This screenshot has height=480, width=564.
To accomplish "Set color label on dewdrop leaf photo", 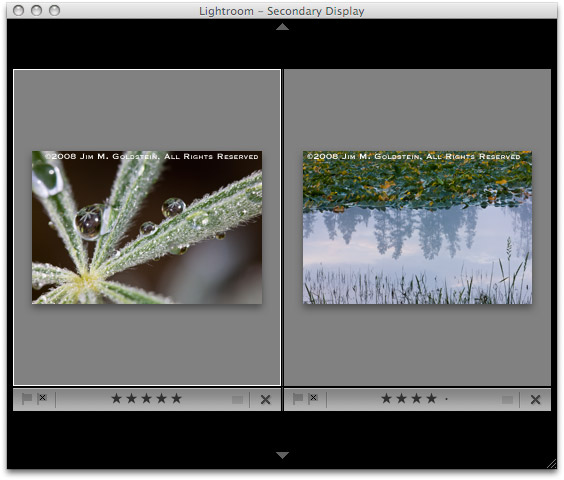I will click(x=237, y=400).
